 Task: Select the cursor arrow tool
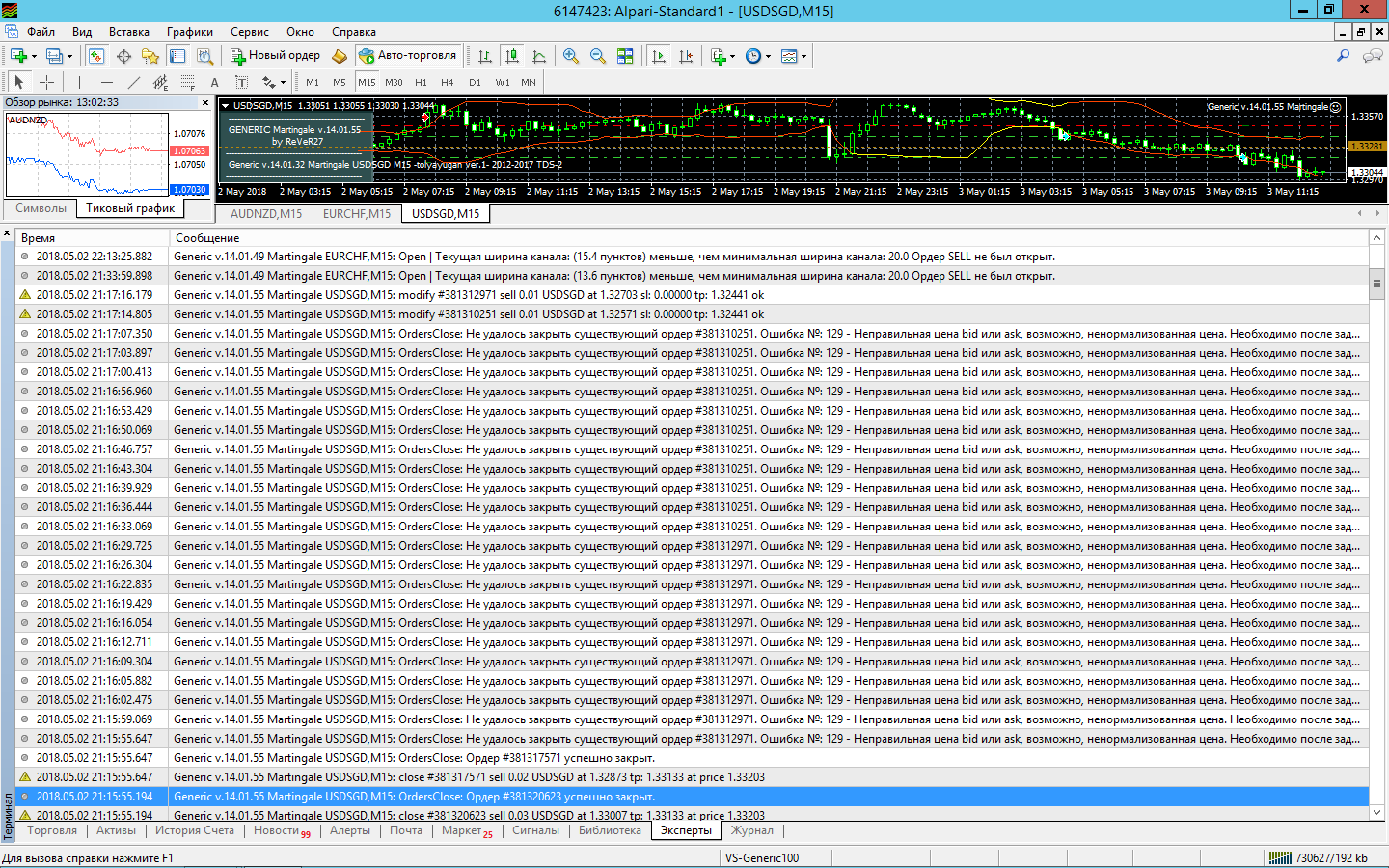18,83
